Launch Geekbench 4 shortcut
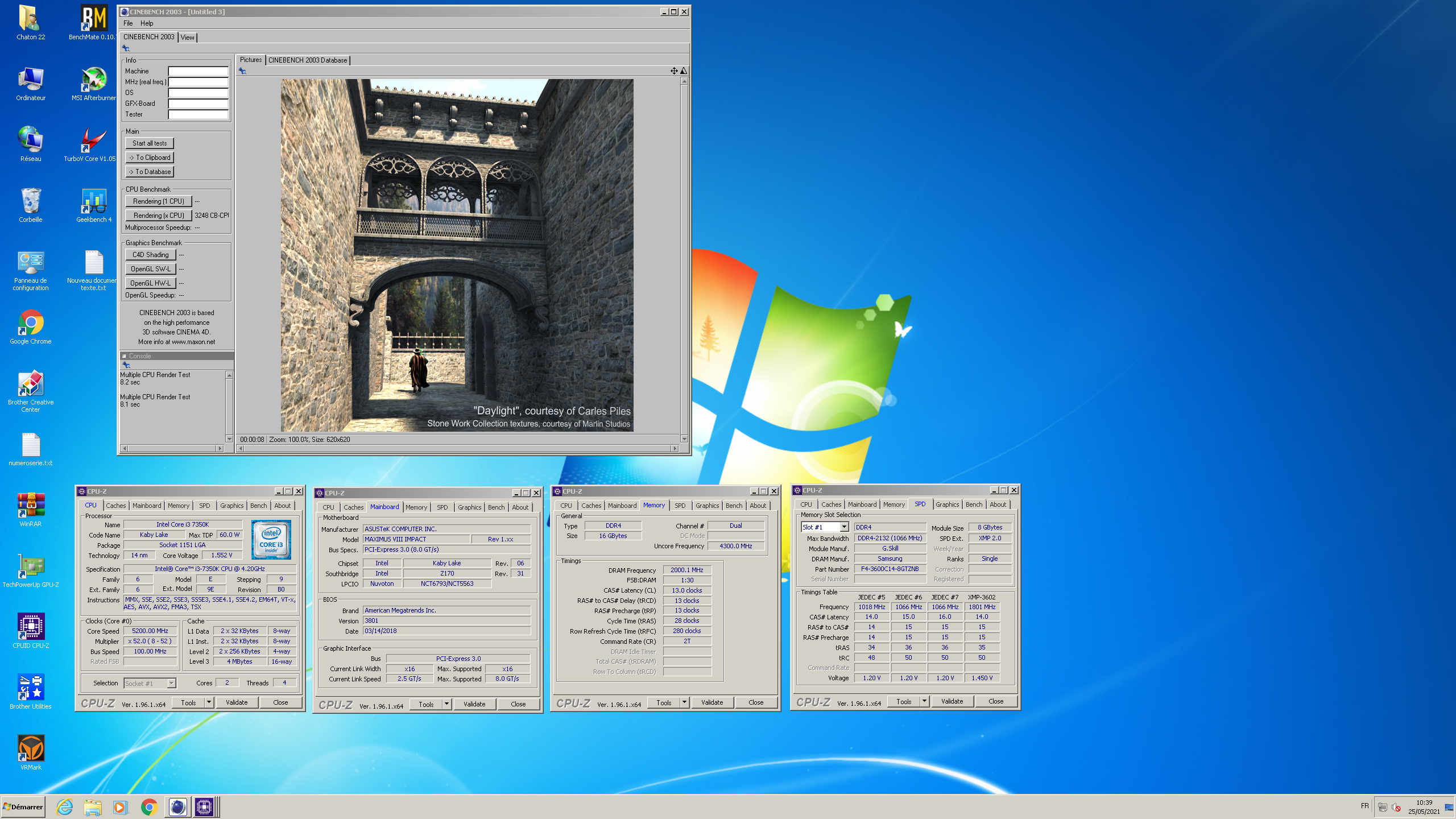The image size is (1456, 819). (93, 205)
